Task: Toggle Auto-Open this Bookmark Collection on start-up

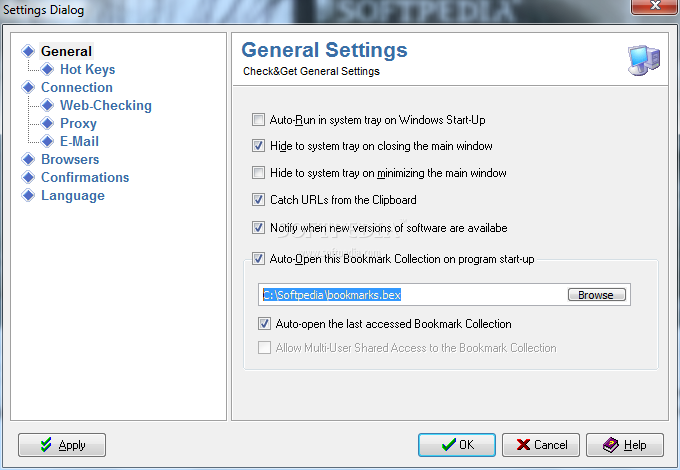Action: pos(258,259)
